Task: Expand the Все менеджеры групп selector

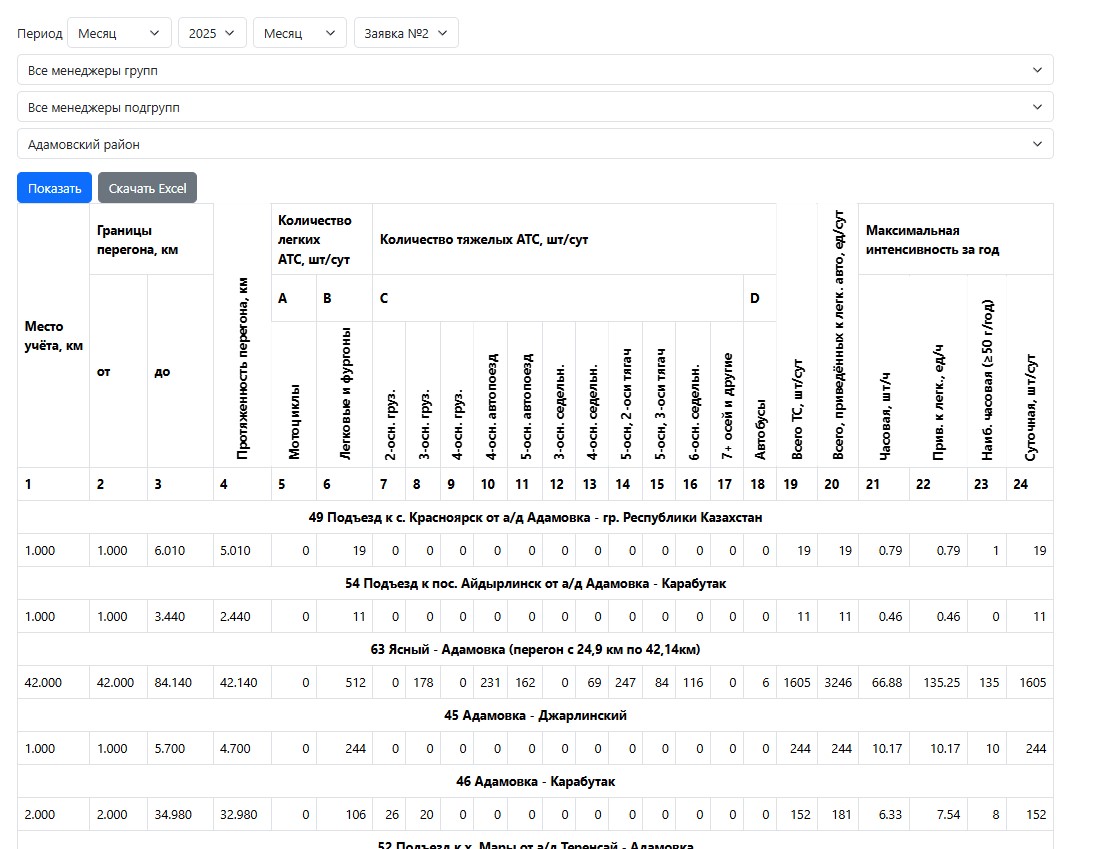Action: click(x=535, y=70)
